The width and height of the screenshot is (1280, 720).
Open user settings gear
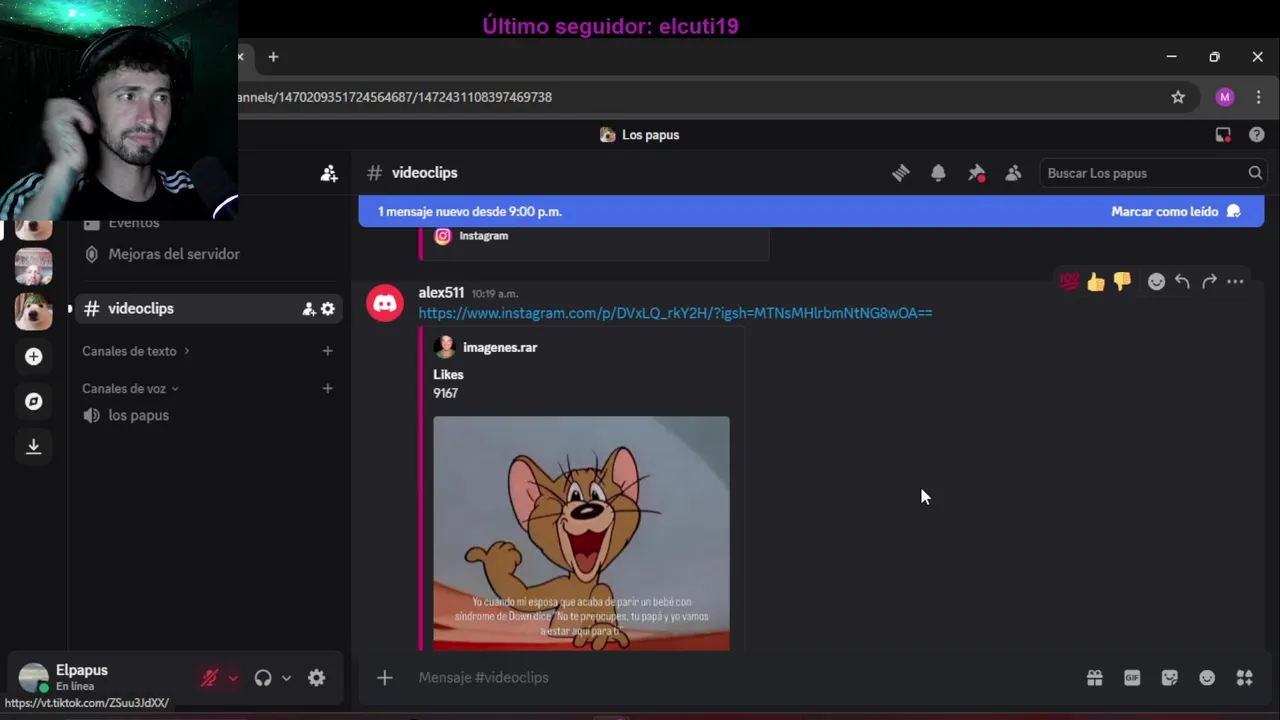(x=316, y=678)
